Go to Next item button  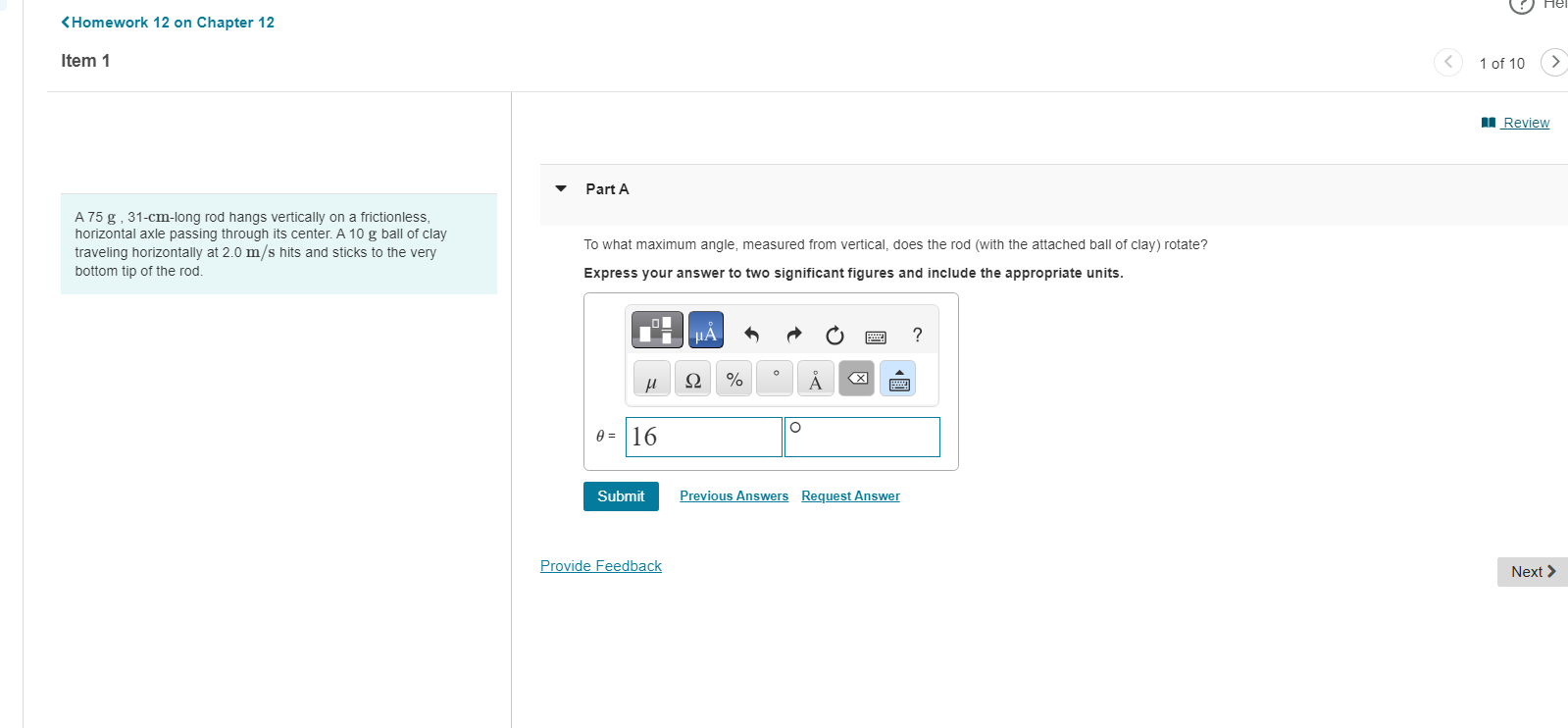tap(1533, 572)
